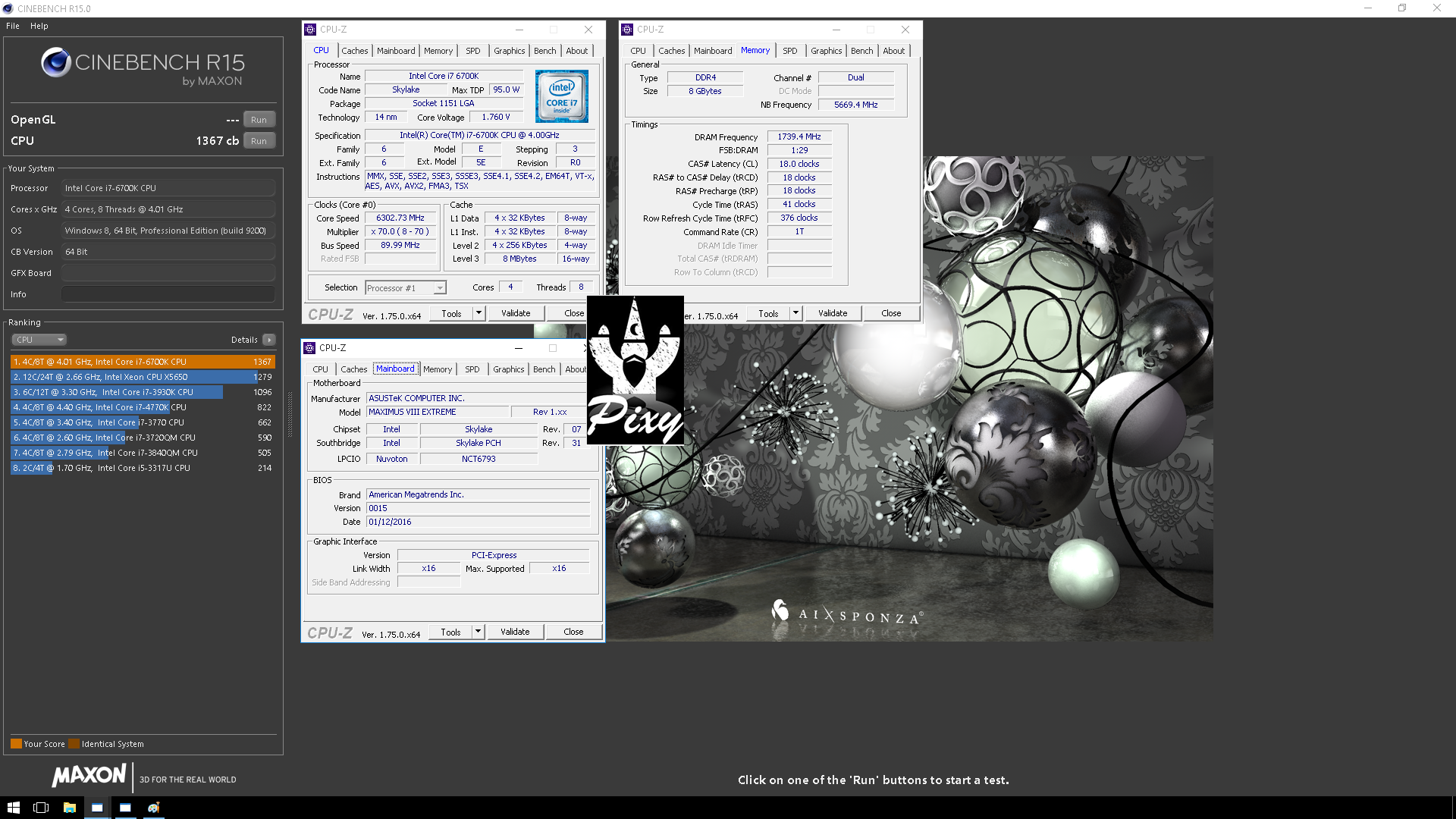The image size is (1456, 819).
Task: Open File Explorer from the taskbar
Action: click(69, 808)
